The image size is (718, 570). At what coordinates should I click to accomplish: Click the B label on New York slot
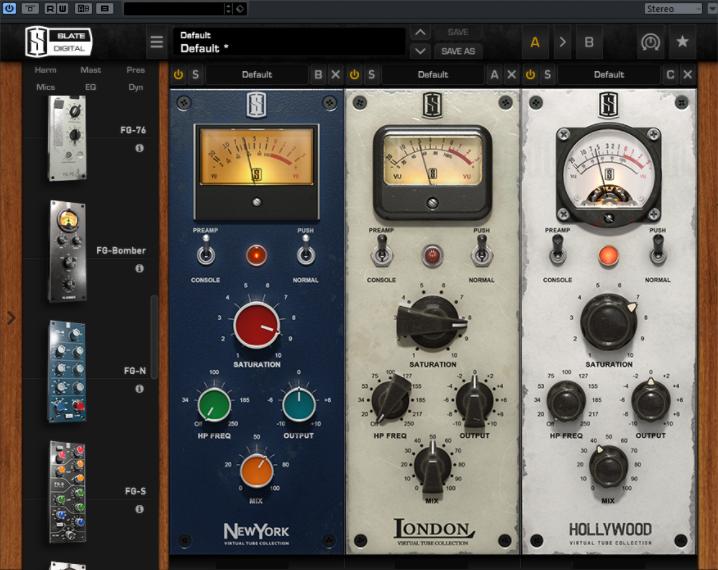click(318, 75)
